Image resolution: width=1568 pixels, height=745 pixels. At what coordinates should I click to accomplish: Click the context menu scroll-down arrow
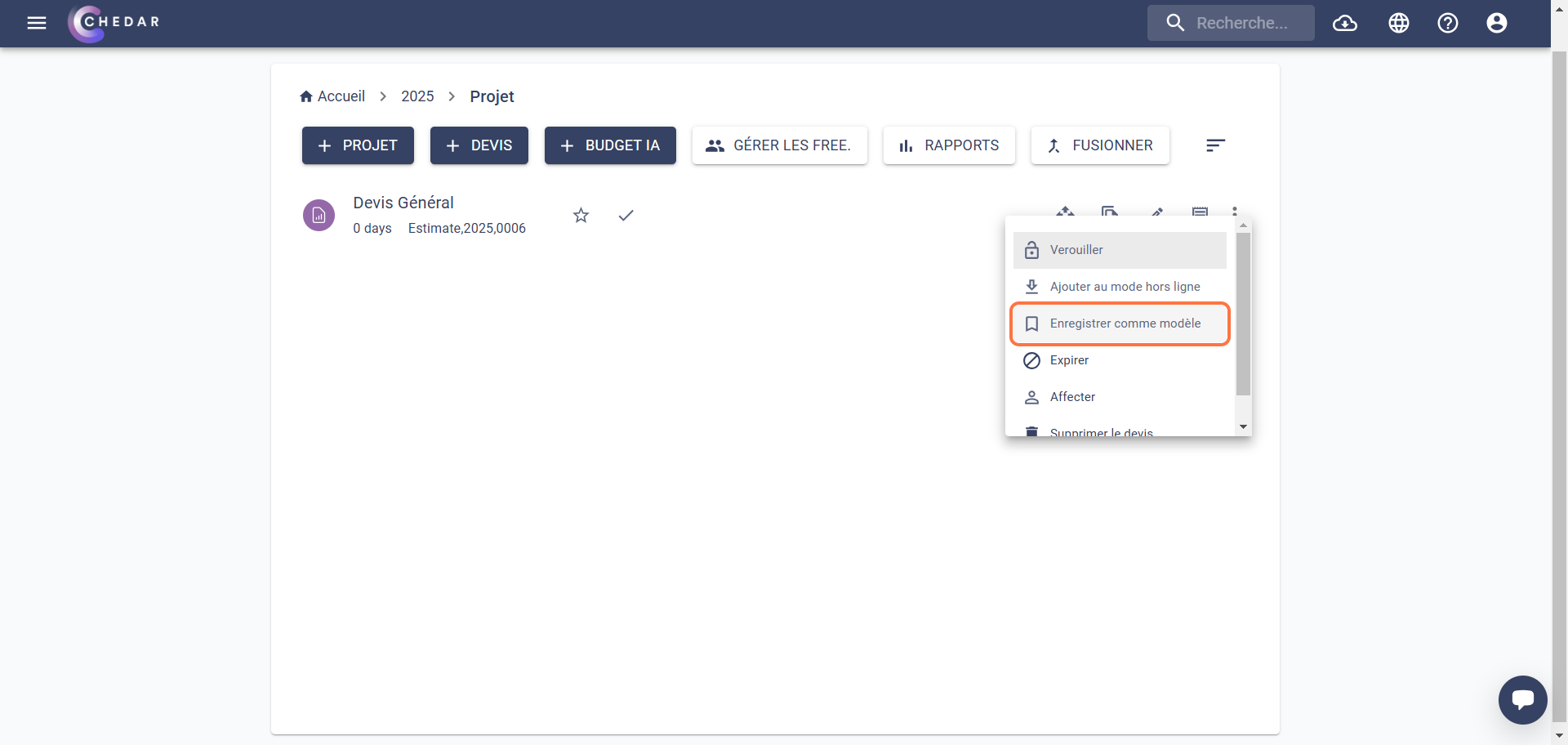[x=1243, y=426]
